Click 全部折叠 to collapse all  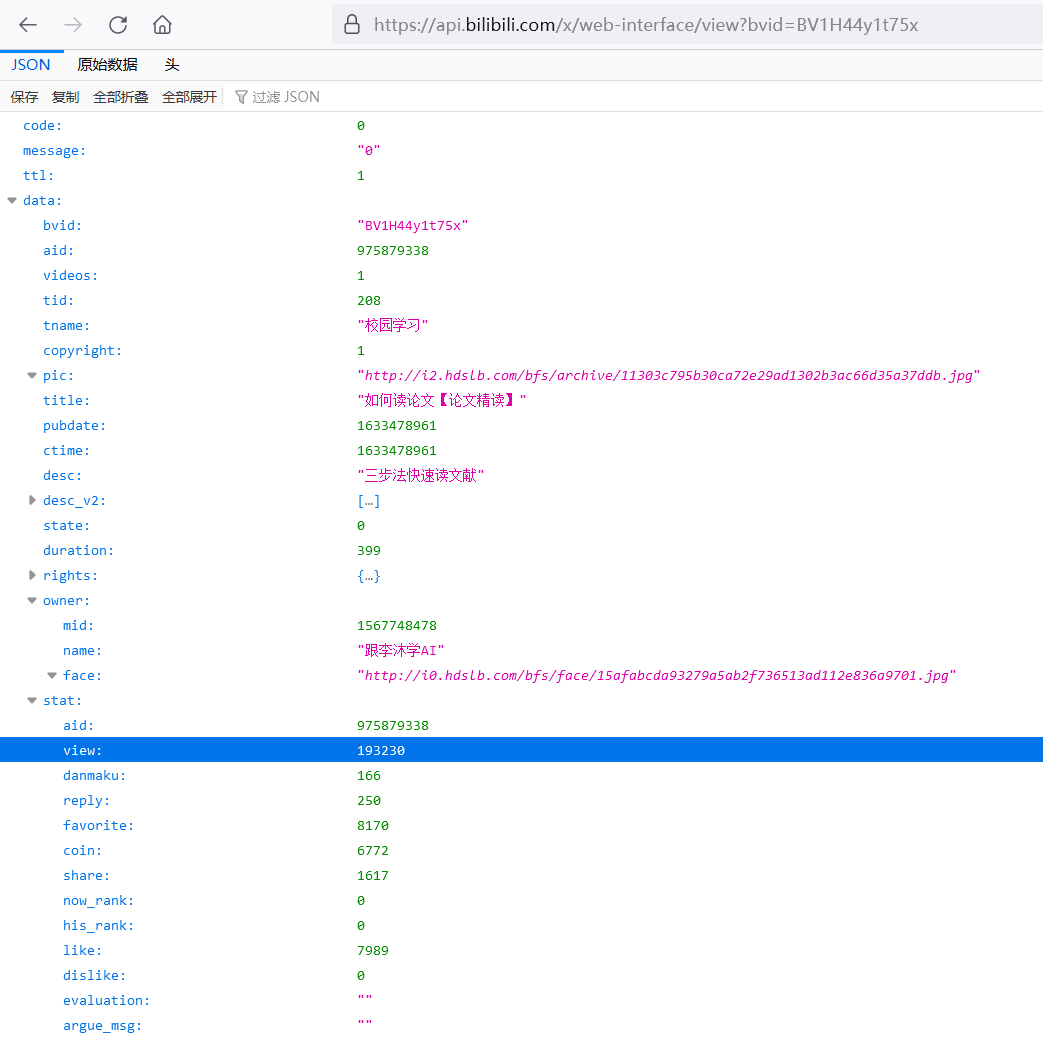click(x=120, y=97)
